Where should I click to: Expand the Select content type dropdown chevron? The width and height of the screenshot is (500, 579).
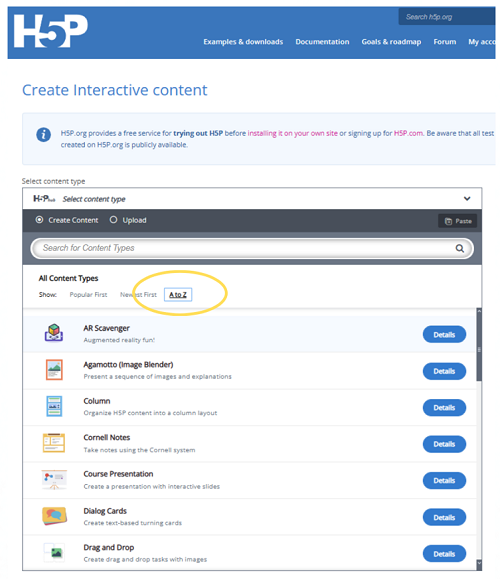click(467, 199)
